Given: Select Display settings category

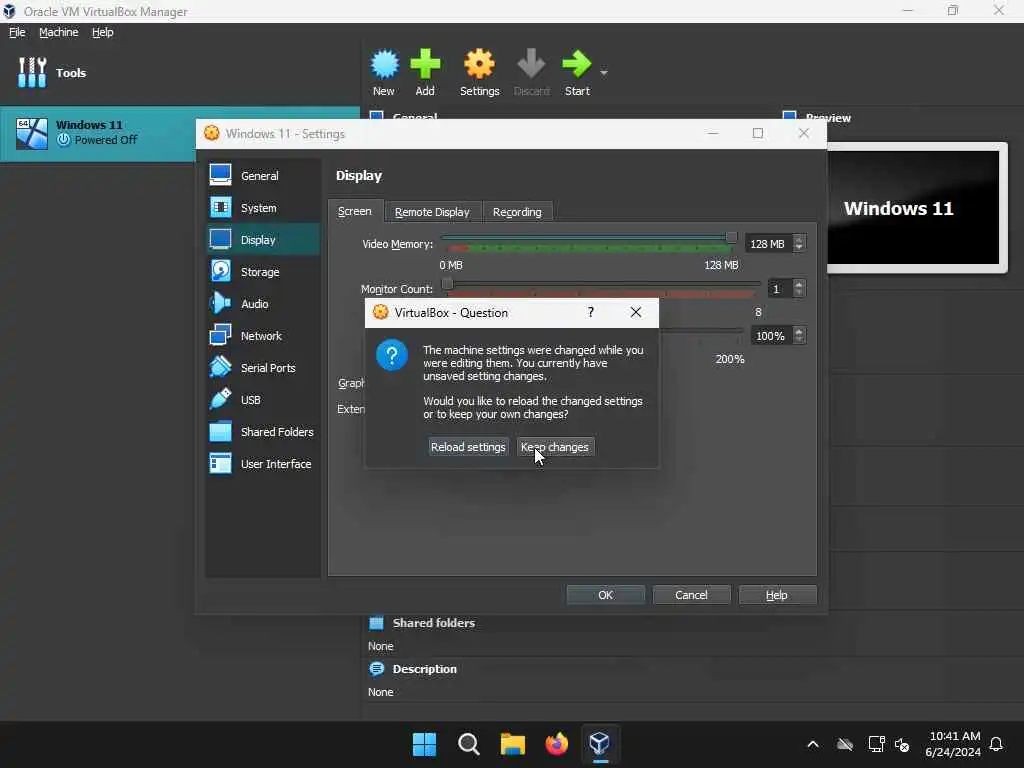Looking at the screenshot, I should click(263, 240).
